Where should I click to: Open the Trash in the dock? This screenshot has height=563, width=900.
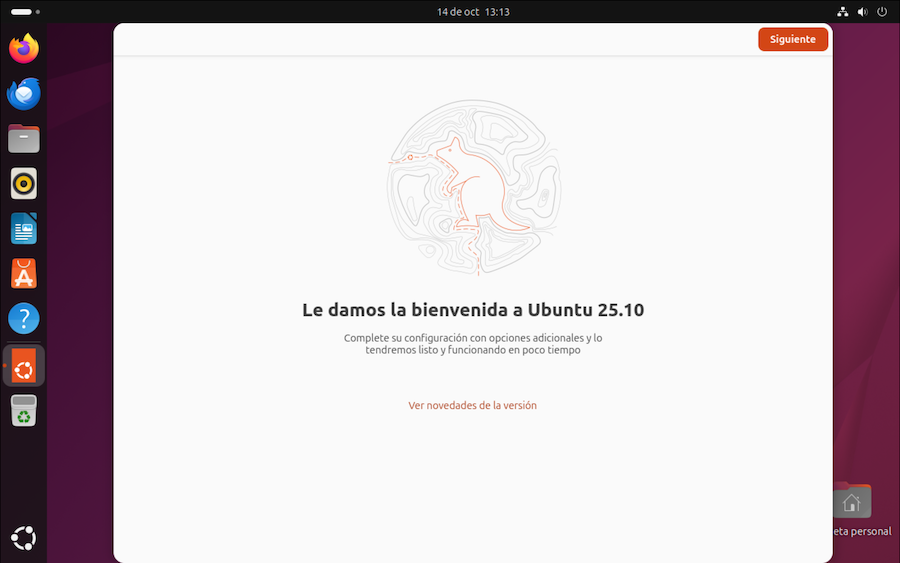(x=24, y=411)
